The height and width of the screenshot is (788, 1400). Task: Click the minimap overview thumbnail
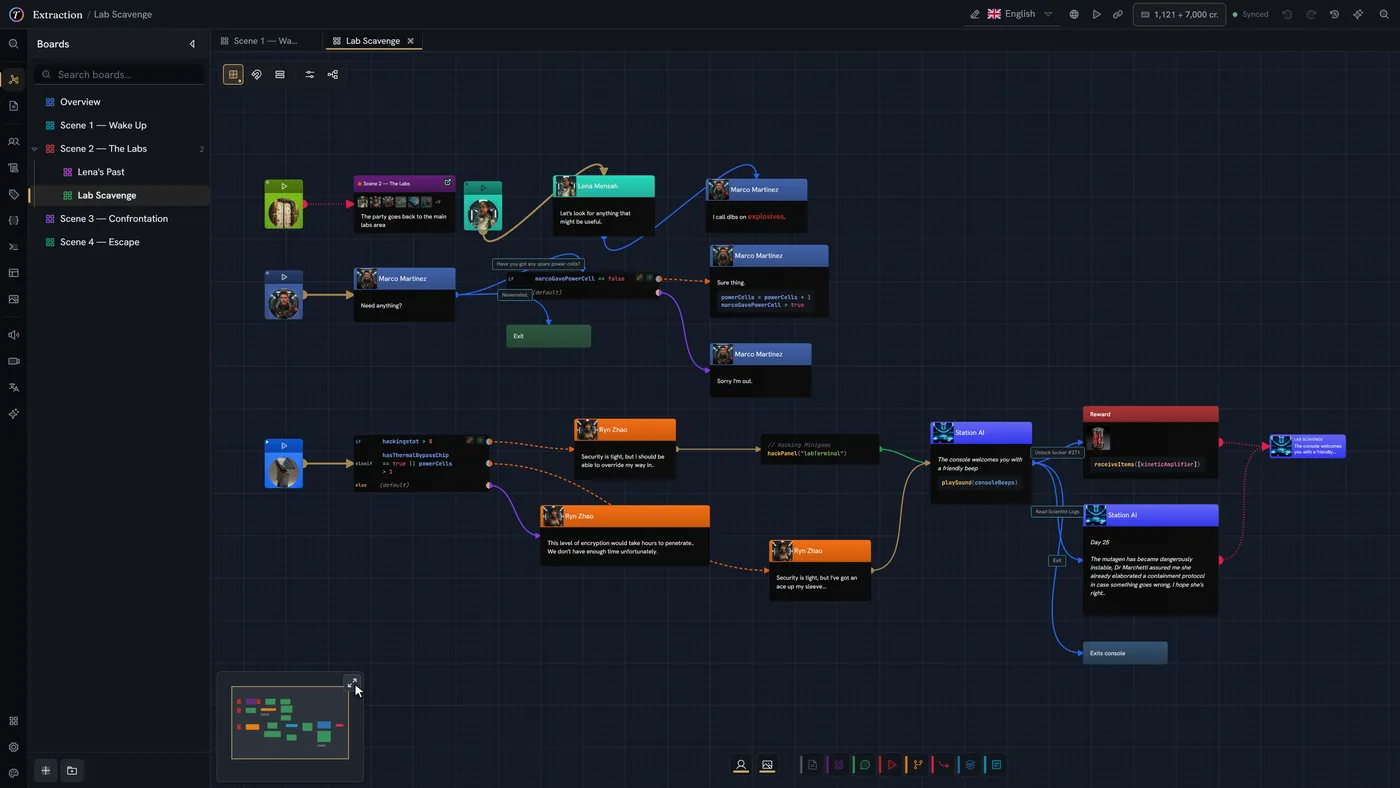pyautogui.click(x=290, y=722)
